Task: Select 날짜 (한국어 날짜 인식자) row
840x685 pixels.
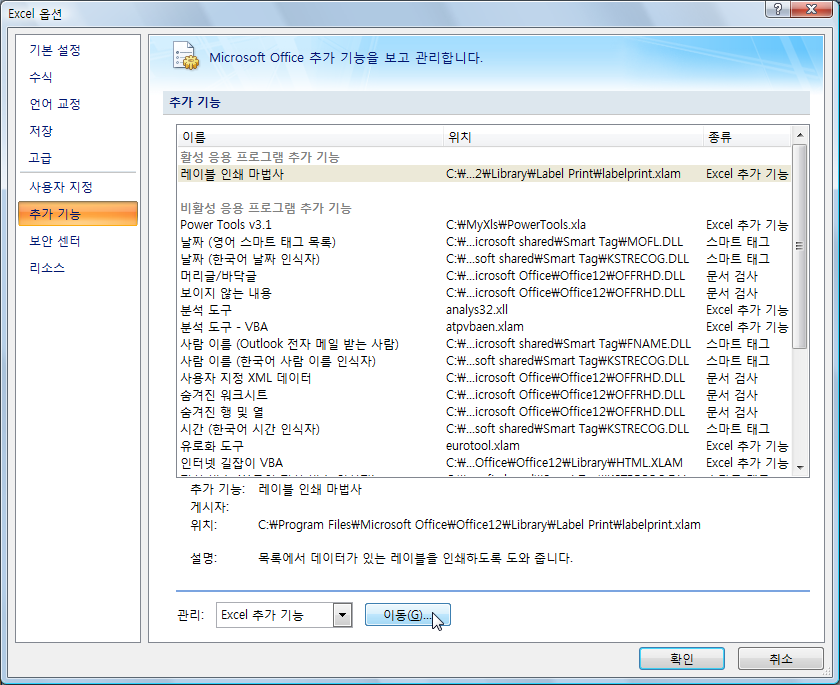Action: pyautogui.click(x=484, y=259)
